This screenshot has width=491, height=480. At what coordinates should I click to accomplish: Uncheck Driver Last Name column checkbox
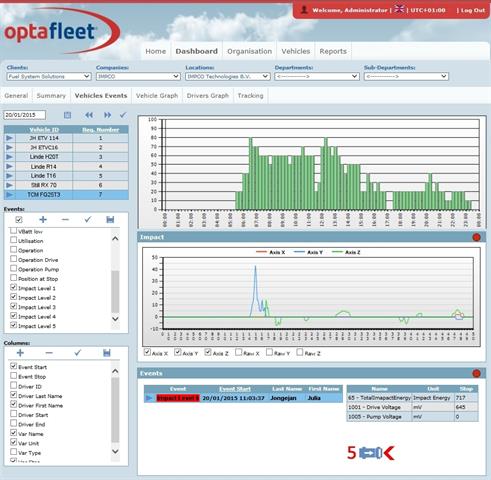click(13, 395)
